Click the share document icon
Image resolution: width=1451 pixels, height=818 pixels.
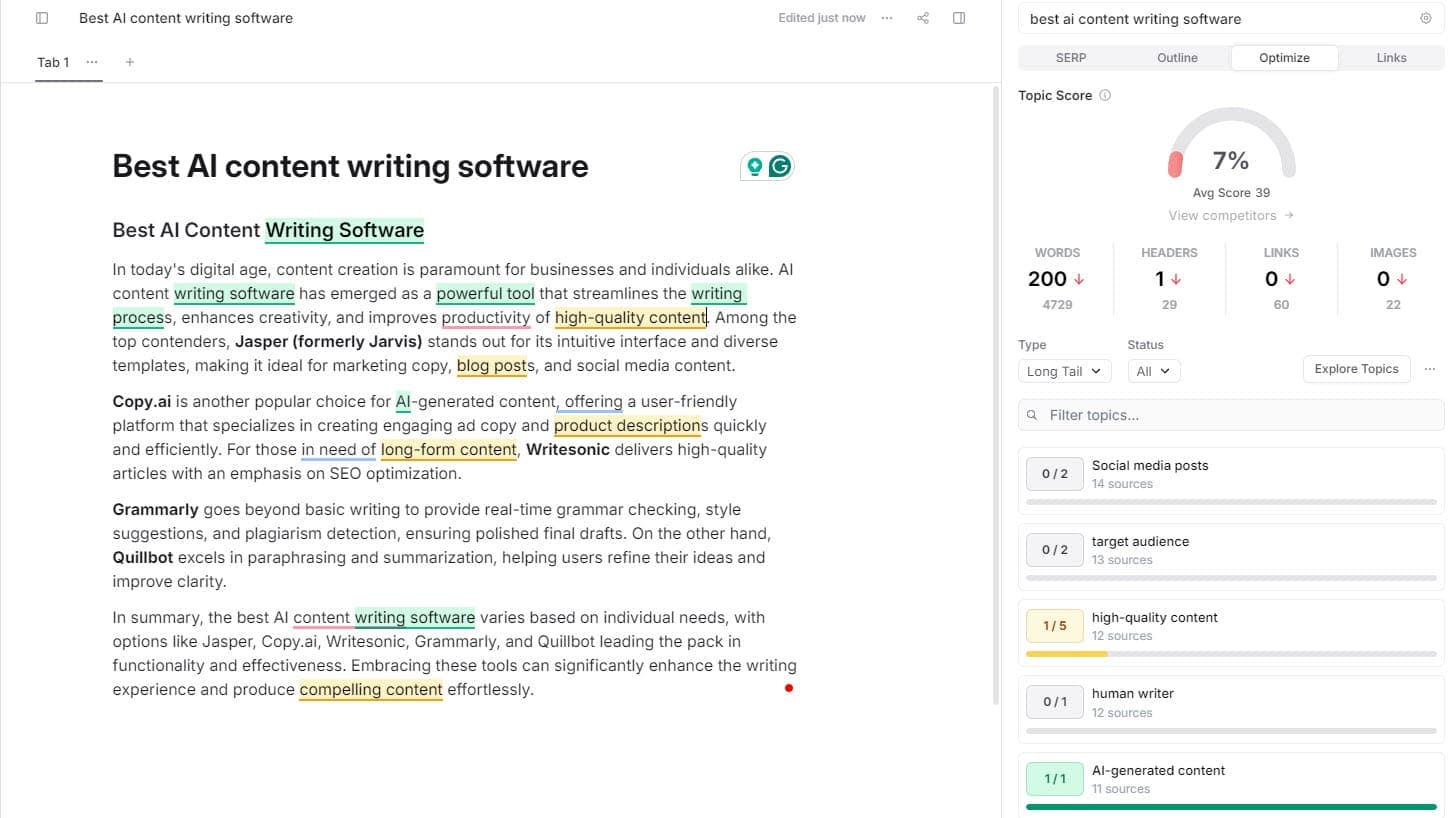tap(923, 18)
